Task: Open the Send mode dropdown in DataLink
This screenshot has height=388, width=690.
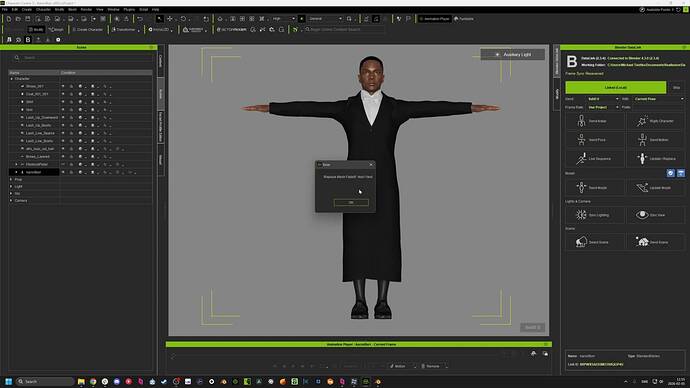Action: click(x=603, y=99)
